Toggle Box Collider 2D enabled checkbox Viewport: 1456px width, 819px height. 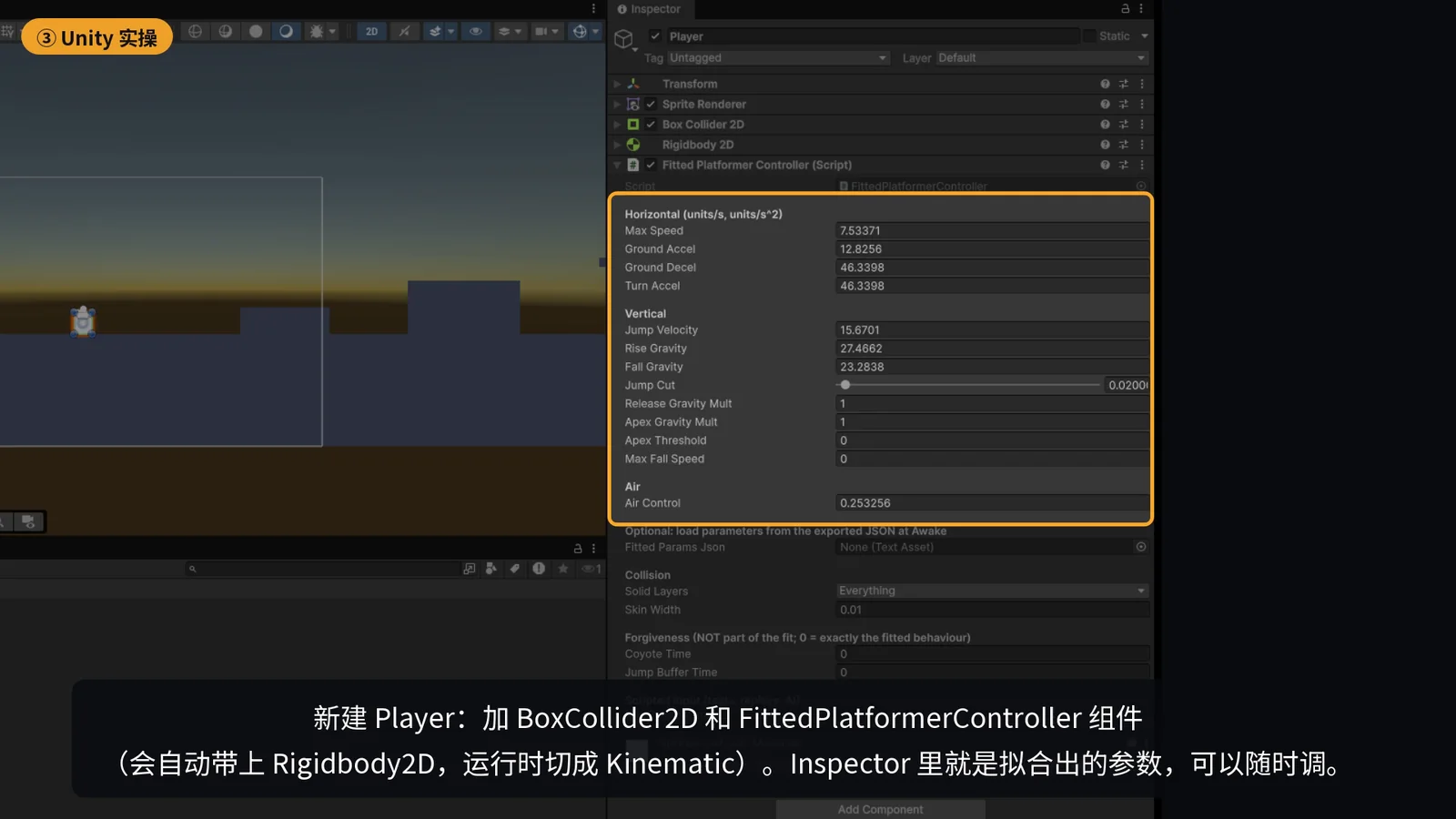pos(651,124)
